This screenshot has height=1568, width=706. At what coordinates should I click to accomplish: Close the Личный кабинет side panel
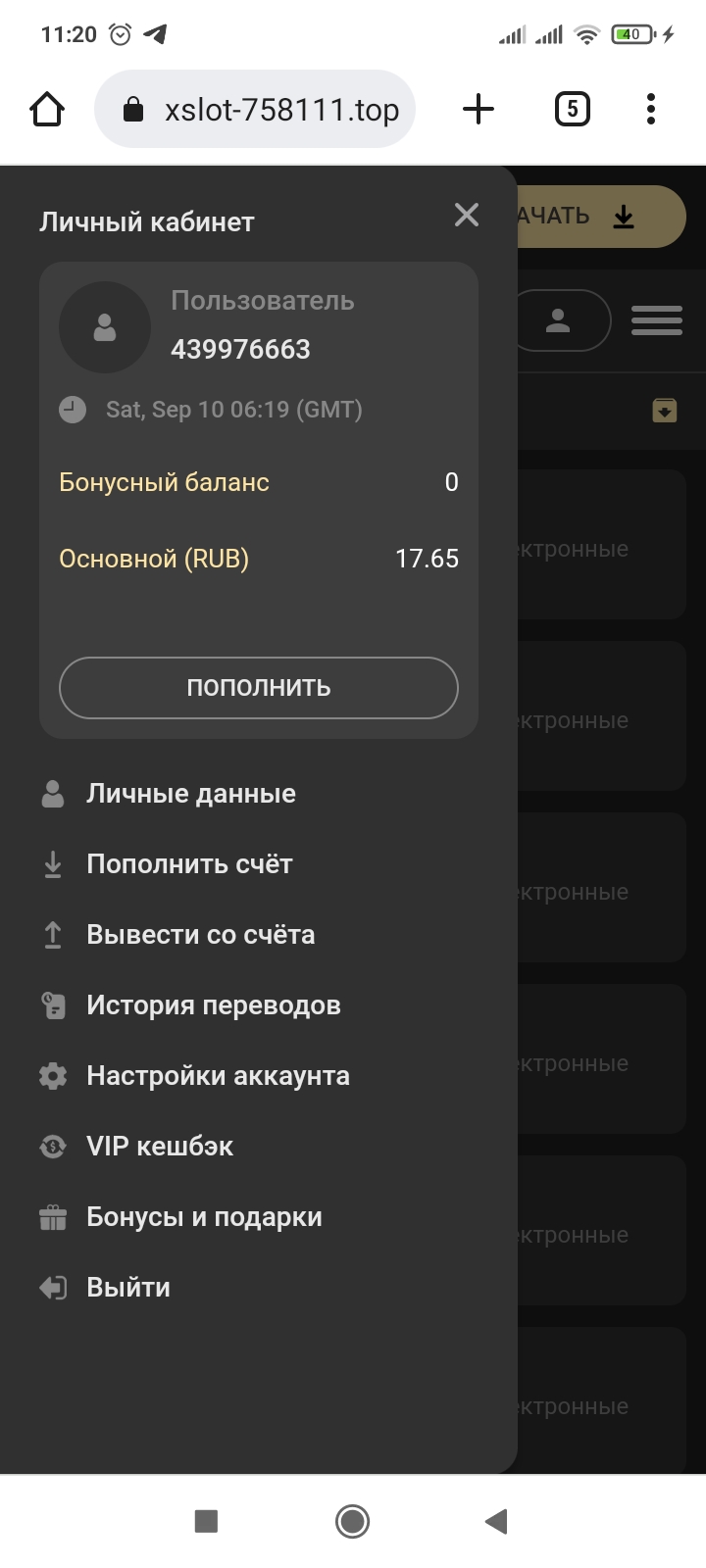click(467, 215)
